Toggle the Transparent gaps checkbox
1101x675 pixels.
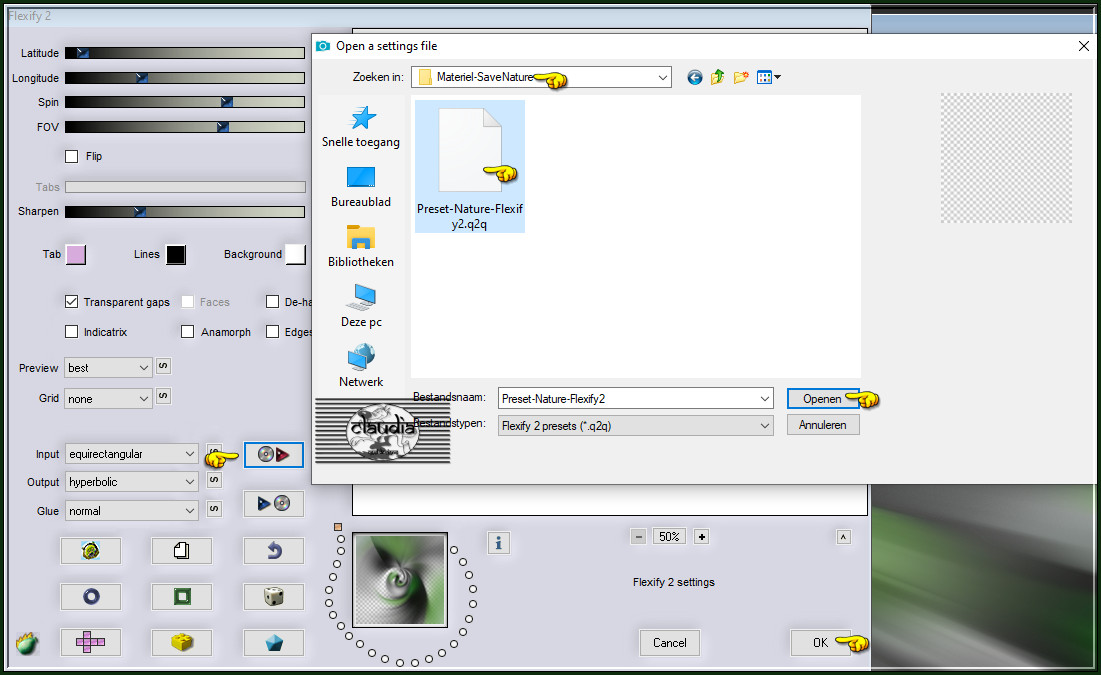(x=72, y=302)
